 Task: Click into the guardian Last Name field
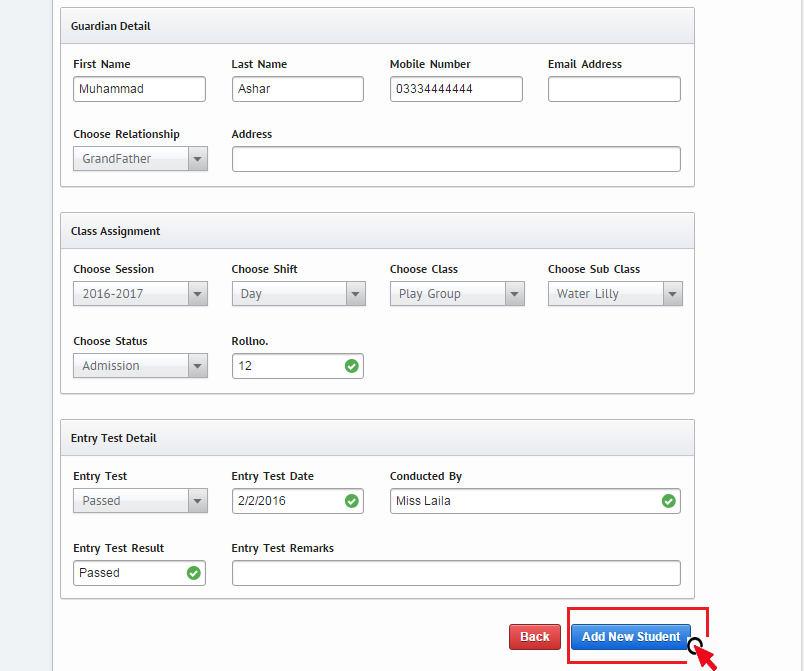point(297,89)
